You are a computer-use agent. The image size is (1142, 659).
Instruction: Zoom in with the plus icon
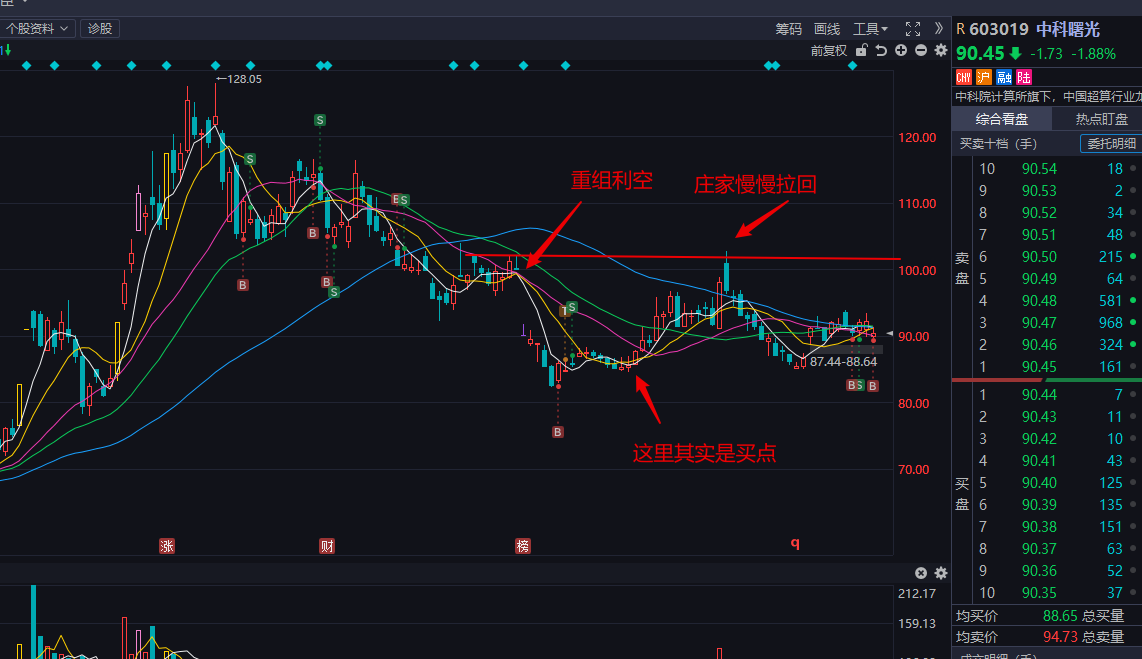[901, 50]
